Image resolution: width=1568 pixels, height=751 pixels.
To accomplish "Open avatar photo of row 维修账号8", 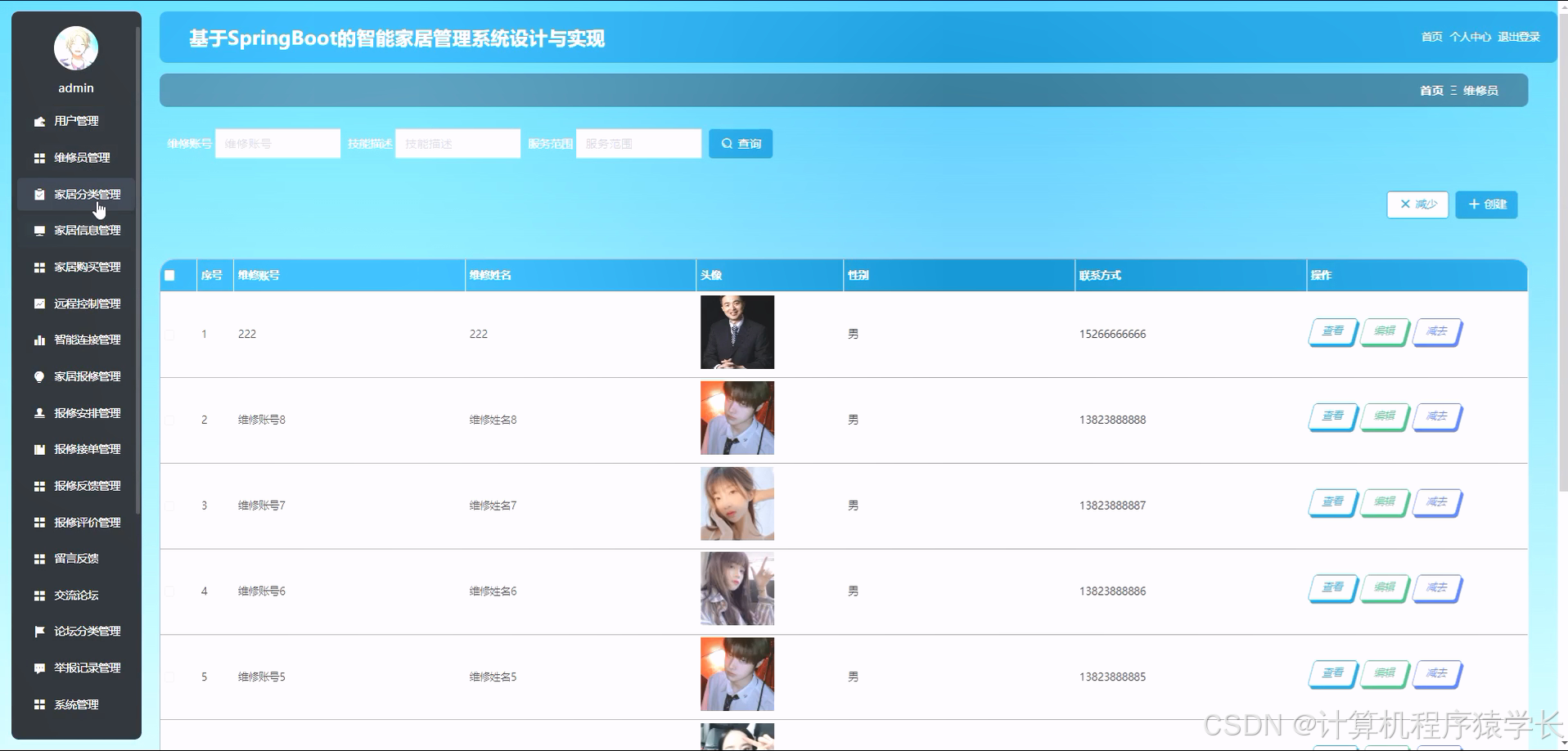I will point(737,418).
